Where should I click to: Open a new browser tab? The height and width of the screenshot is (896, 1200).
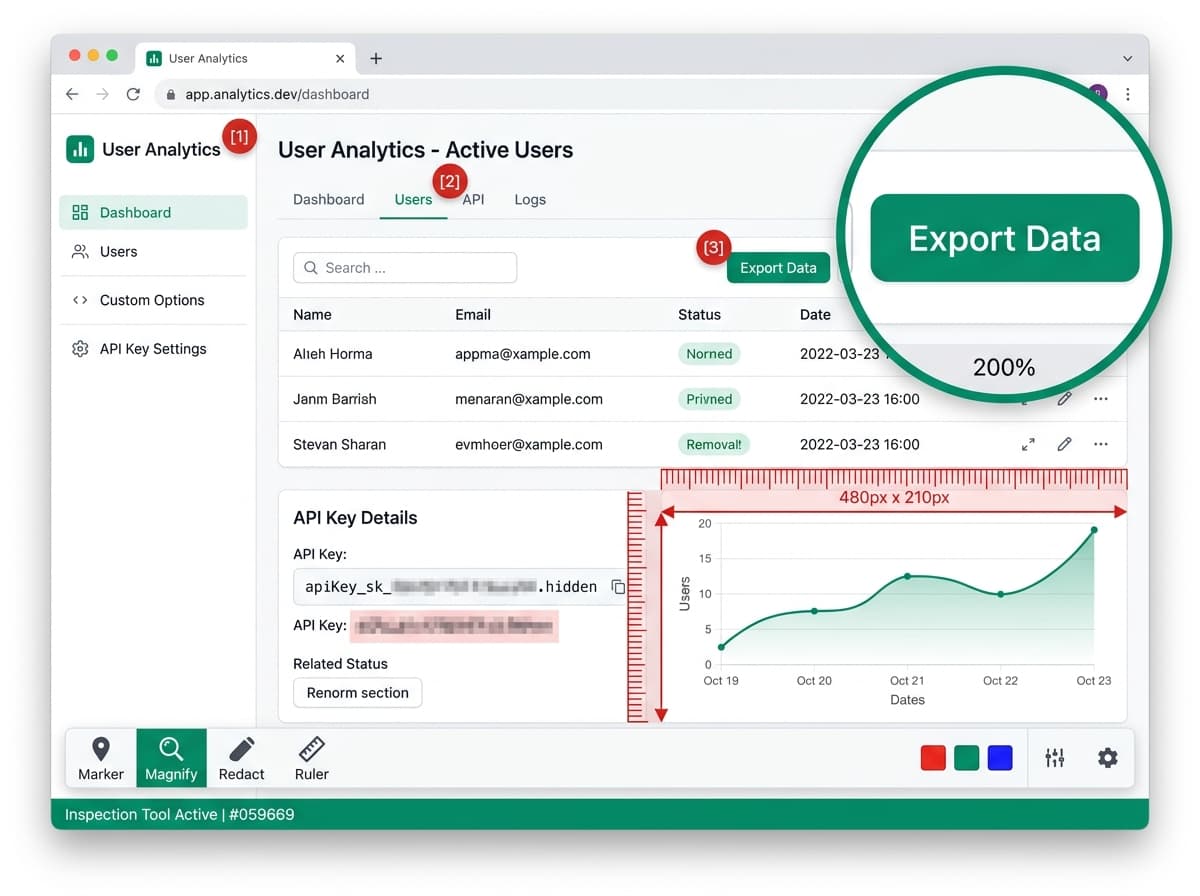[376, 58]
